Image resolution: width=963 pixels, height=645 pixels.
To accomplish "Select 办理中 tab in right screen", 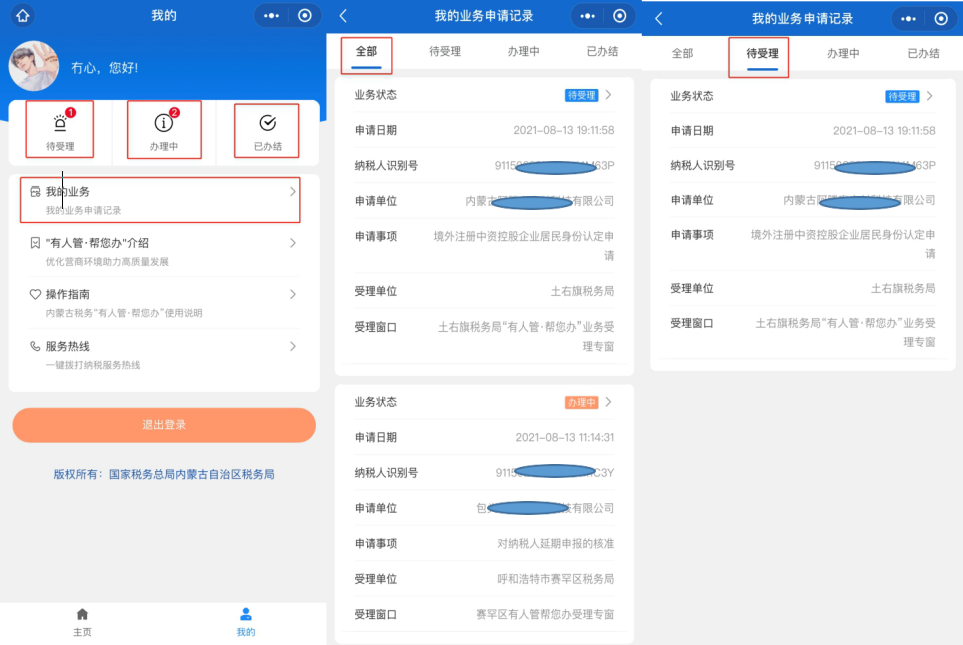I will (x=843, y=53).
